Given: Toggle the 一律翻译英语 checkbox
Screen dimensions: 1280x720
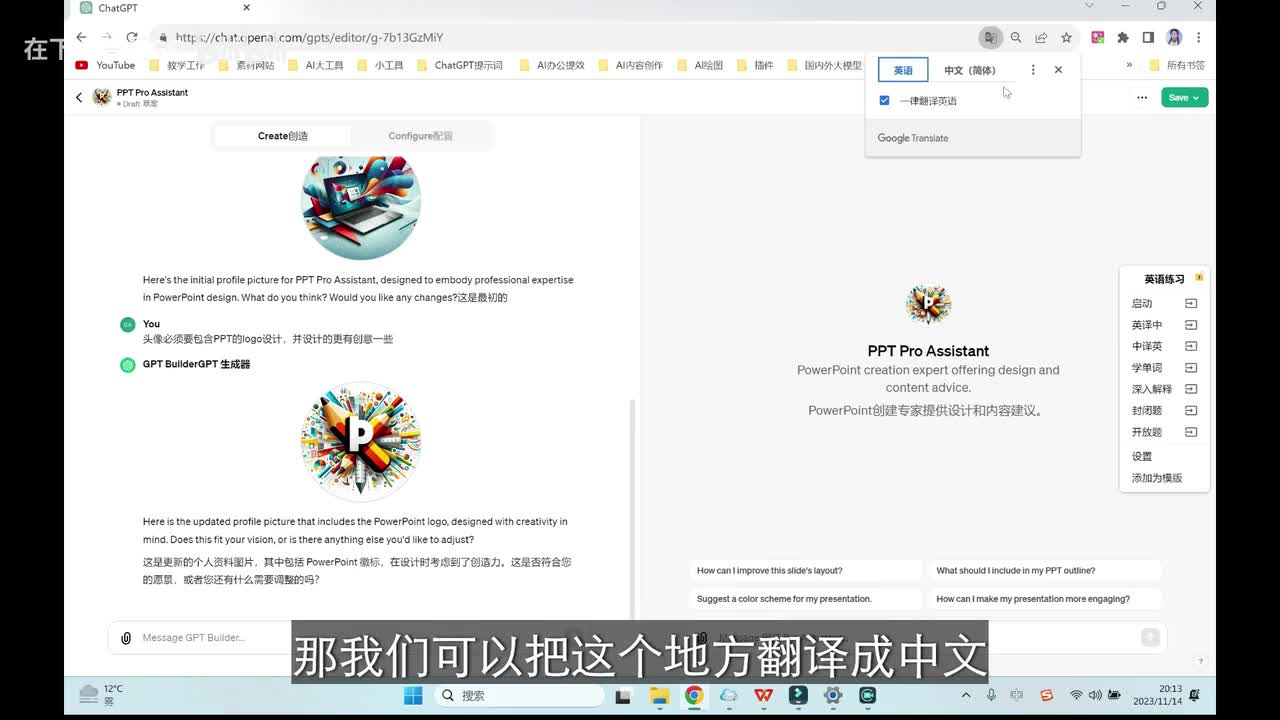Looking at the screenshot, I should click(884, 101).
